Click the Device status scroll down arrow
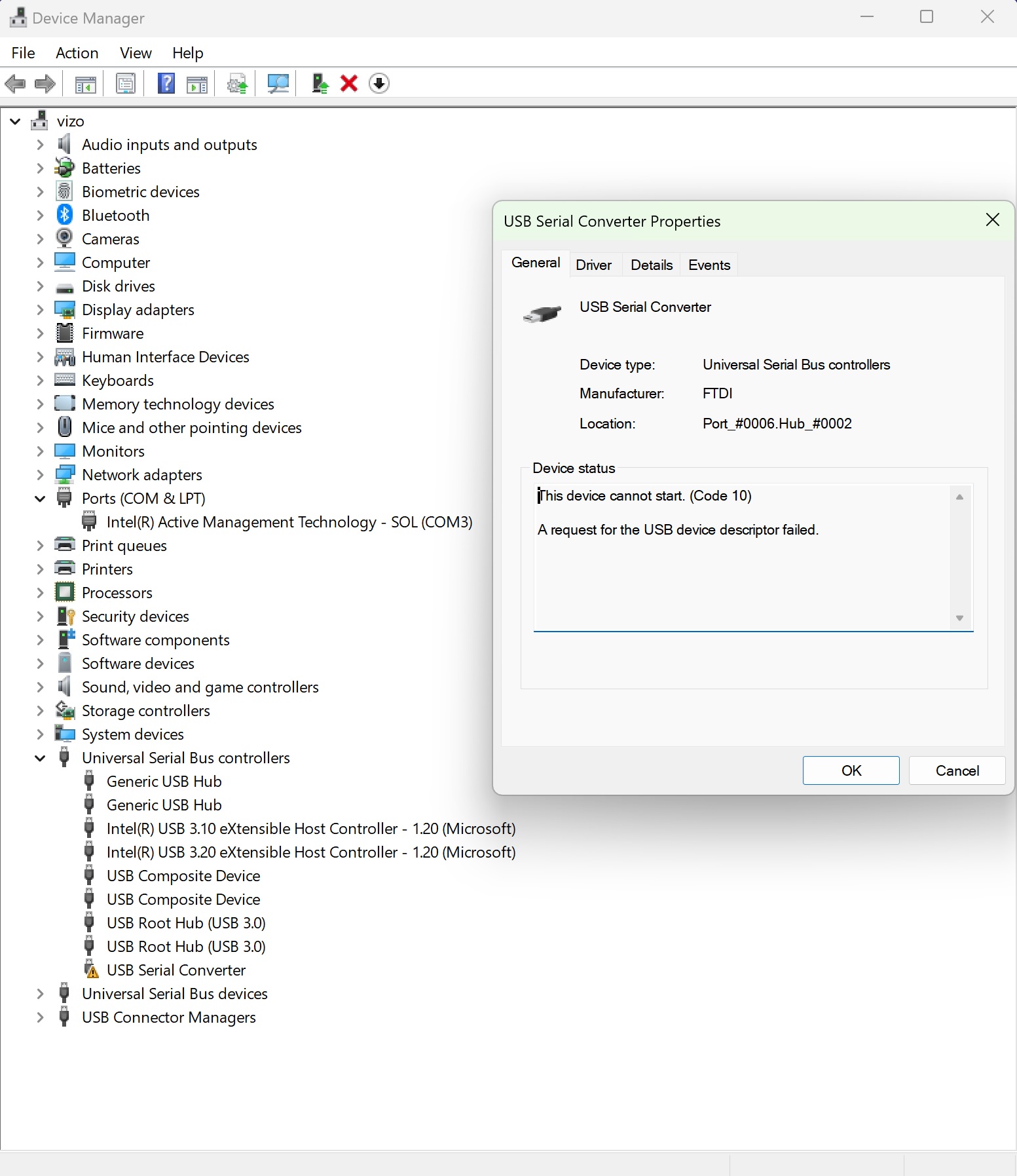 point(959,618)
